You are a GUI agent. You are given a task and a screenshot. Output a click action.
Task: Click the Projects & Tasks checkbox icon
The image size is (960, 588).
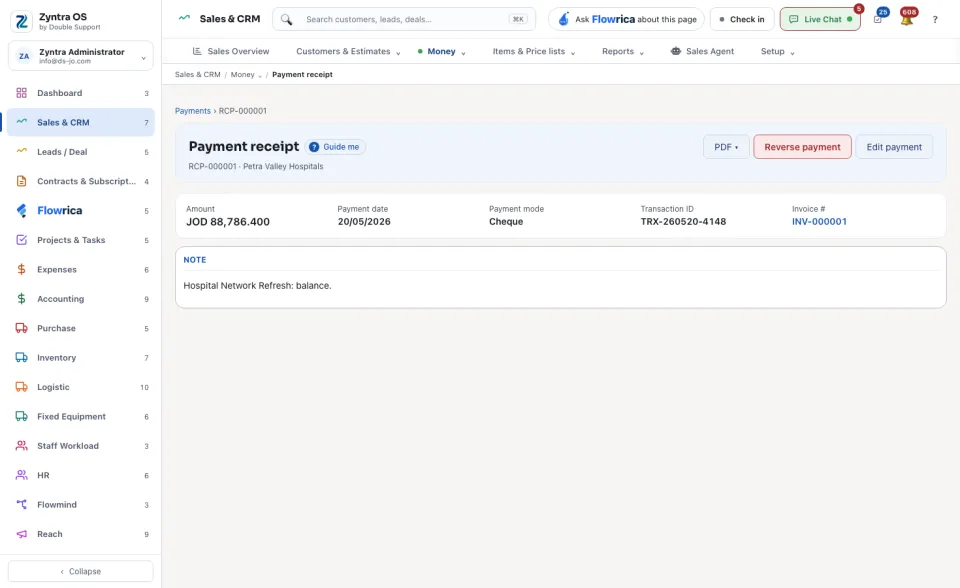[x=21, y=240]
